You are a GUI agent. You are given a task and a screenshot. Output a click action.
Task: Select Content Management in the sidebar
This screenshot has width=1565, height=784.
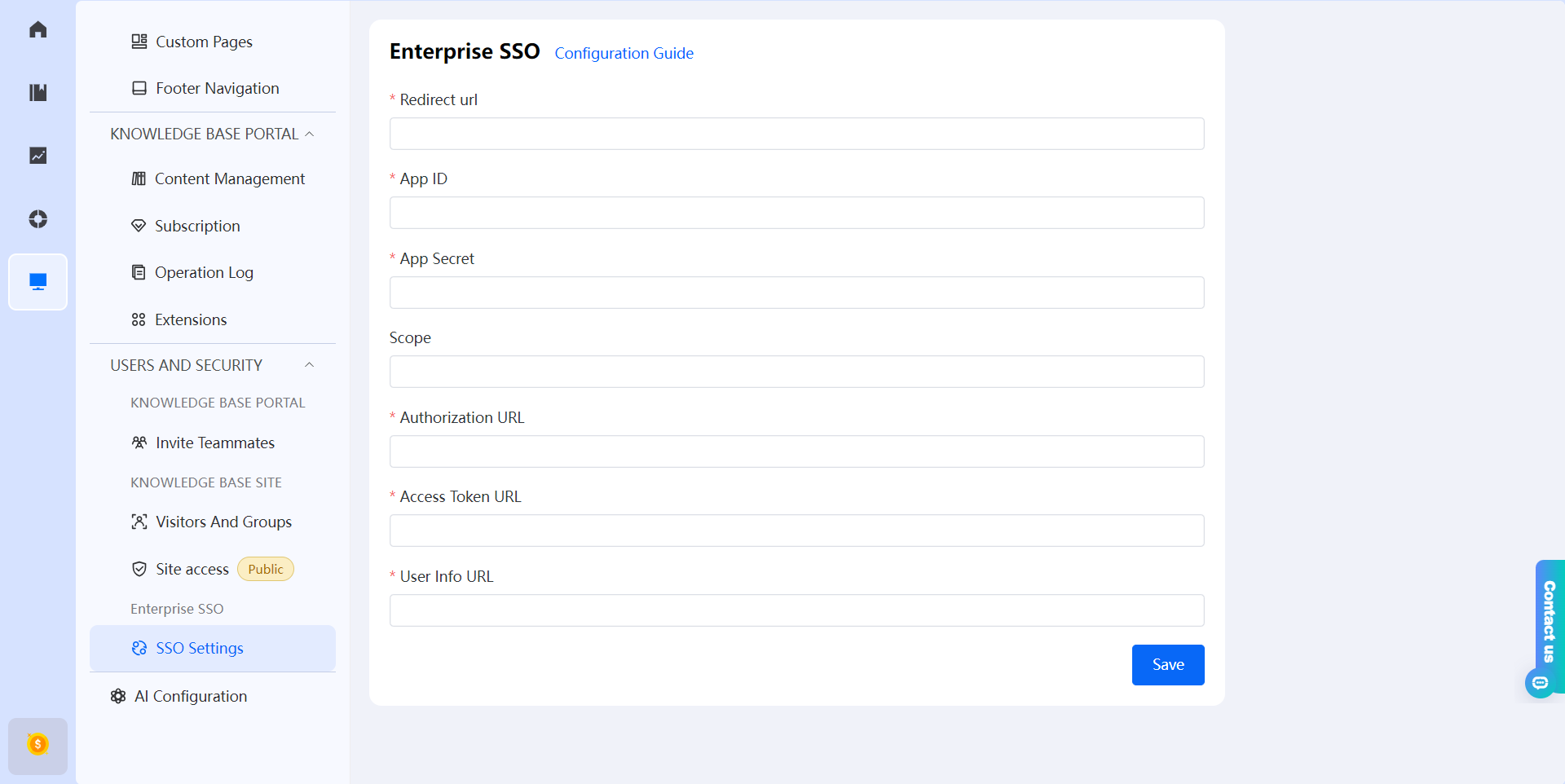tap(230, 178)
